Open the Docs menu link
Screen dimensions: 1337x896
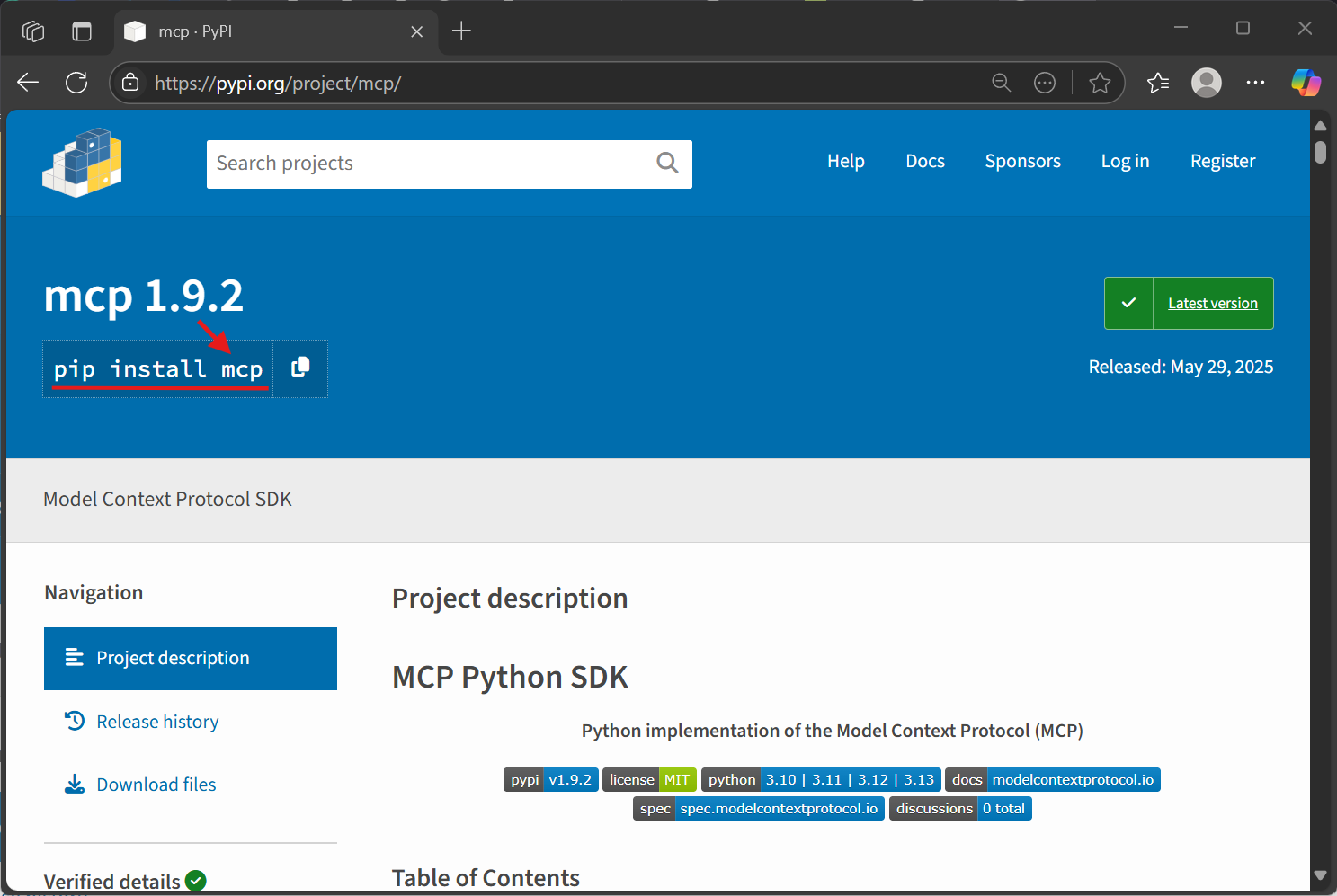coord(925,161)
